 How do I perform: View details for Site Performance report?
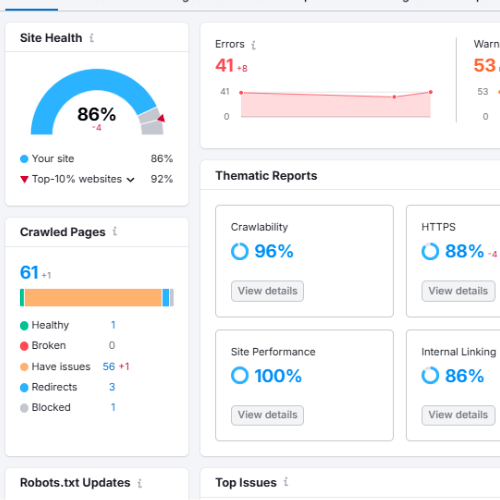pyautogui.click(x=267, y=415)
